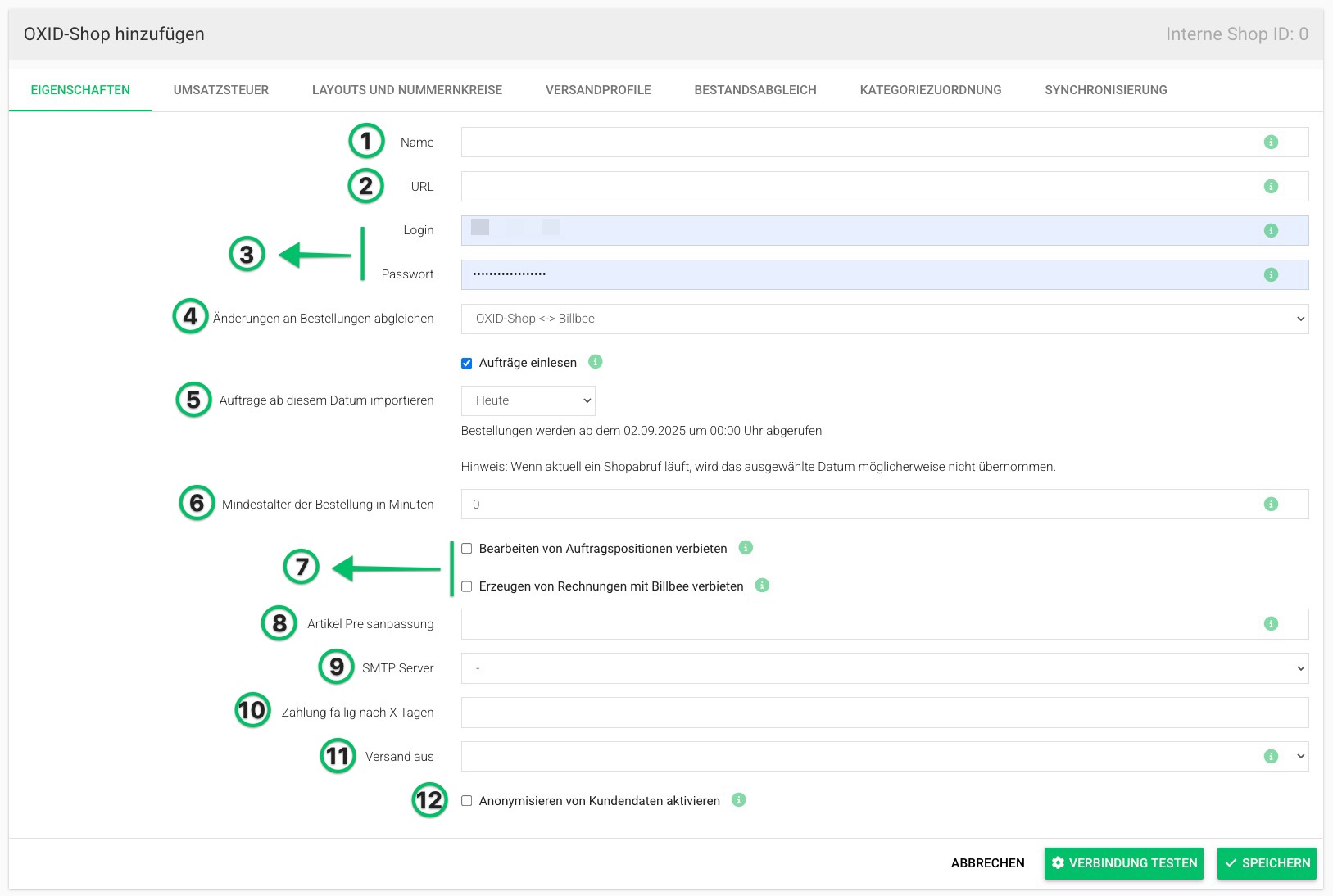1333x896 pixels.
Task: Click the info icon in Passwort field
Action: pyautogui.click(x=1271, y=275)
